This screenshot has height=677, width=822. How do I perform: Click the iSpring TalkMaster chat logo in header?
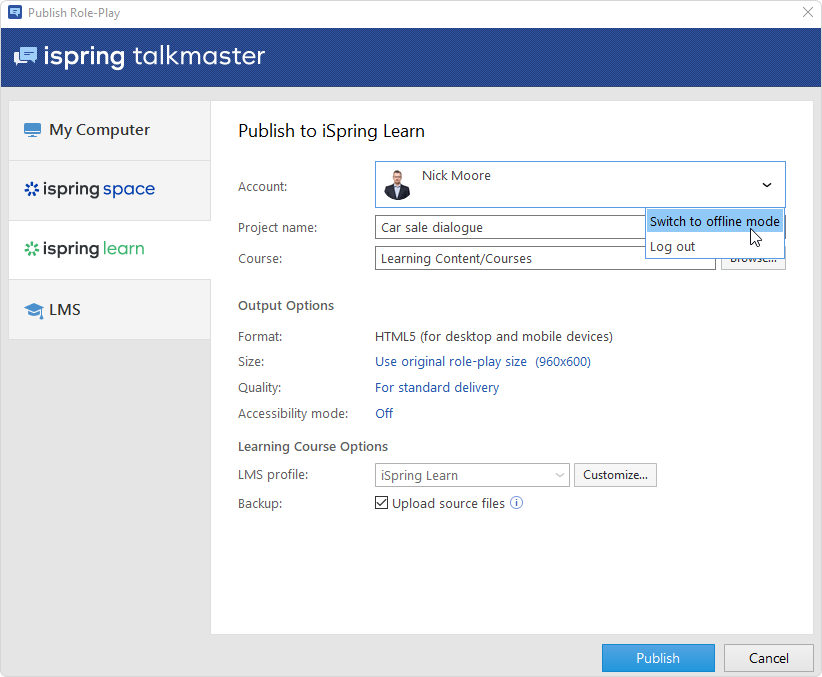coord(26,56)
